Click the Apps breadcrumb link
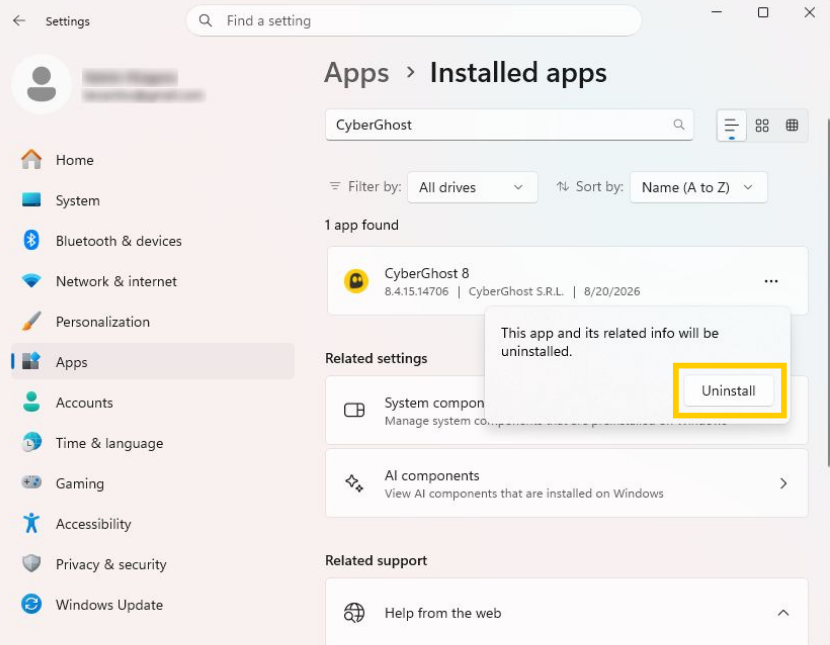The width and height of the screenshot is (830, 645). point(357,73)
